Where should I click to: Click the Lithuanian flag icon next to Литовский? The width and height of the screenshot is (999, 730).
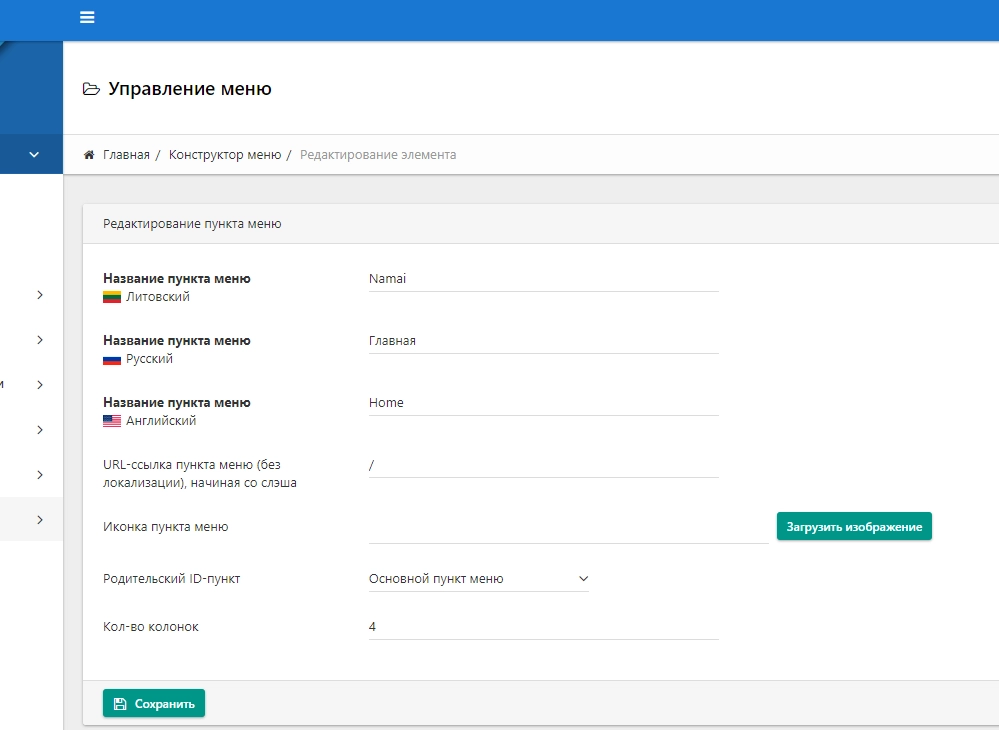[112, 297]
